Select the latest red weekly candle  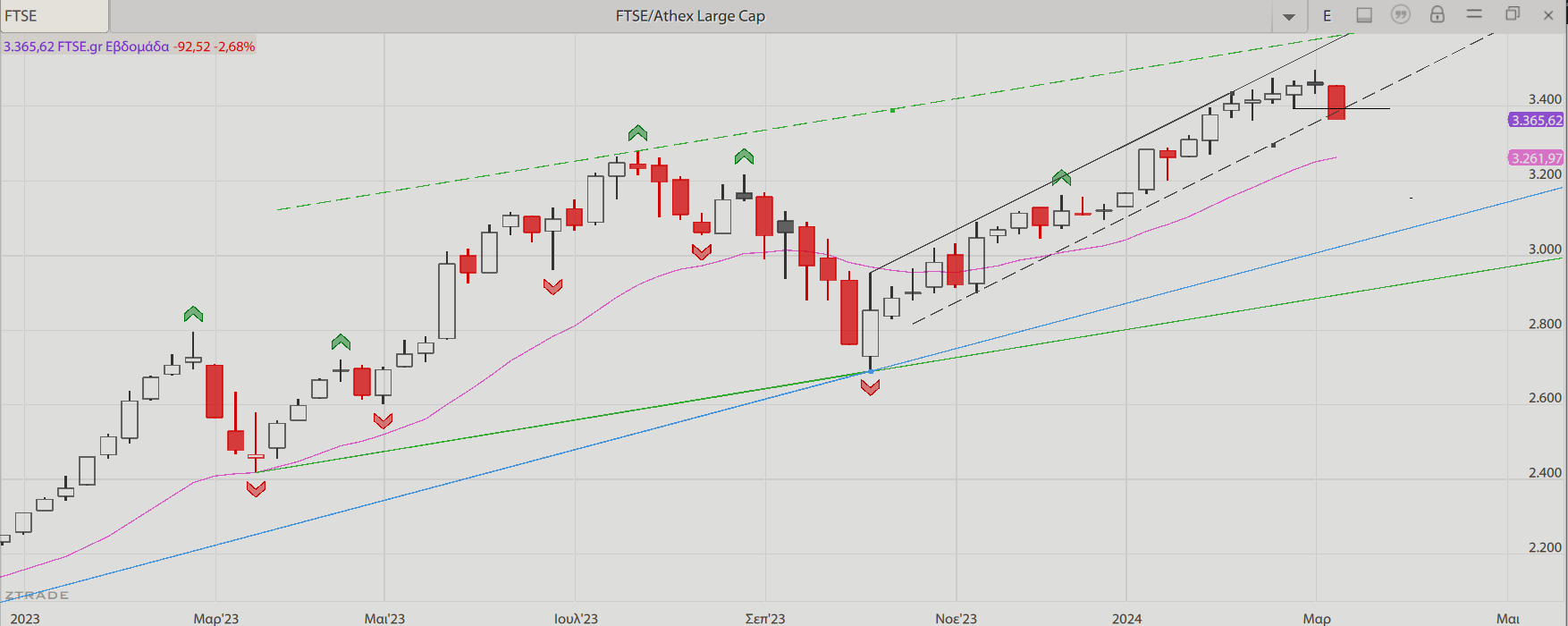1336,102
